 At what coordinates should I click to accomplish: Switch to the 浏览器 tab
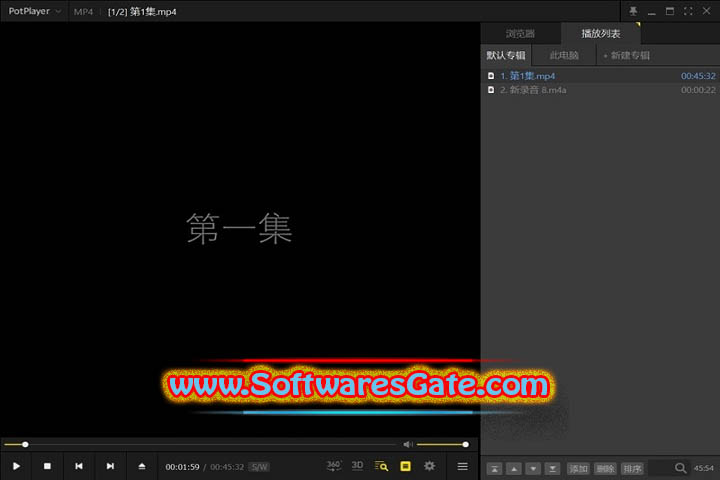(x=520, y=34)
